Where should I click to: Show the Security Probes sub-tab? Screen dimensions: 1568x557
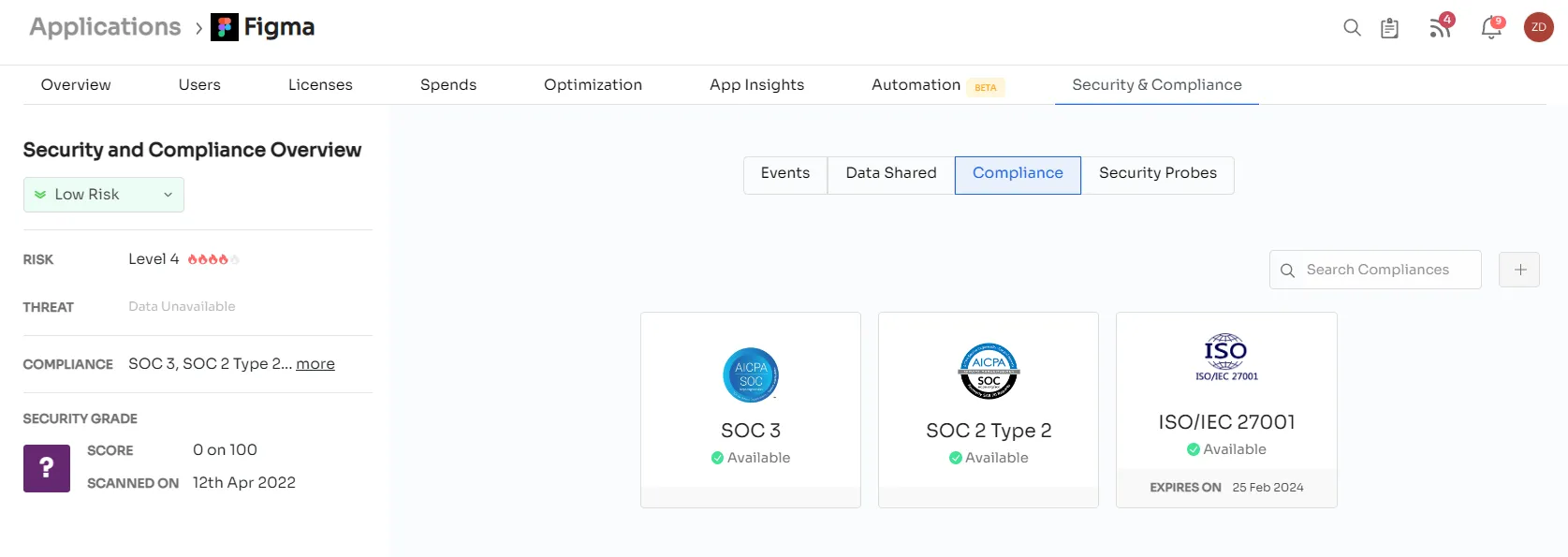click(1158, 175)
